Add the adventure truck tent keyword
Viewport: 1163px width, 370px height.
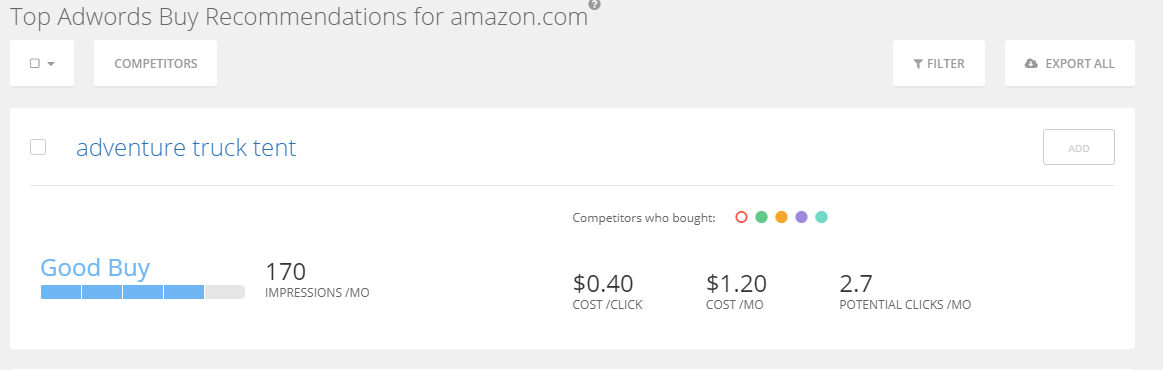1078,148
